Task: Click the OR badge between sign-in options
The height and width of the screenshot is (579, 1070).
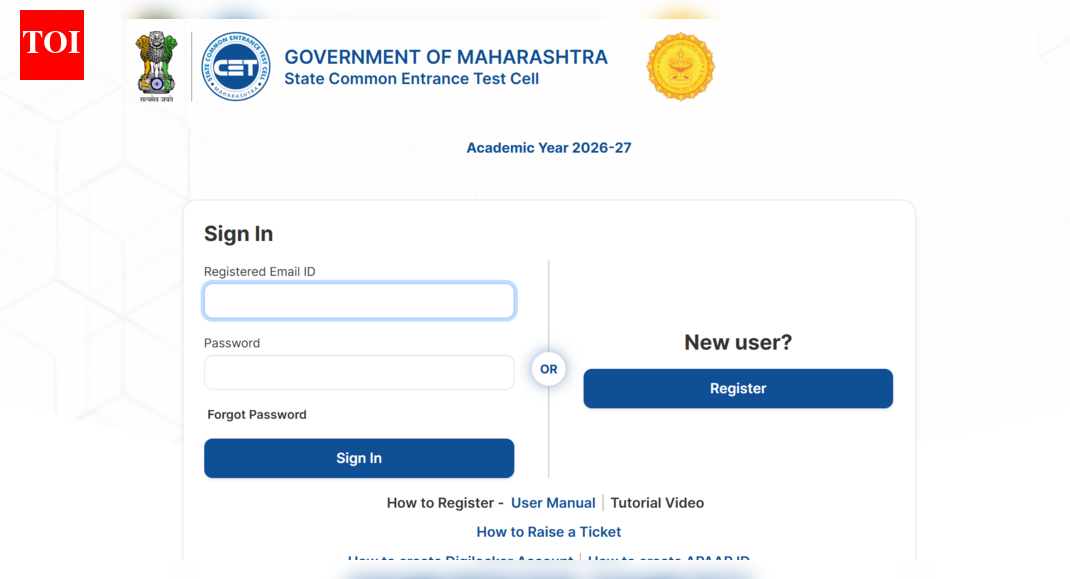Action: 548,369
